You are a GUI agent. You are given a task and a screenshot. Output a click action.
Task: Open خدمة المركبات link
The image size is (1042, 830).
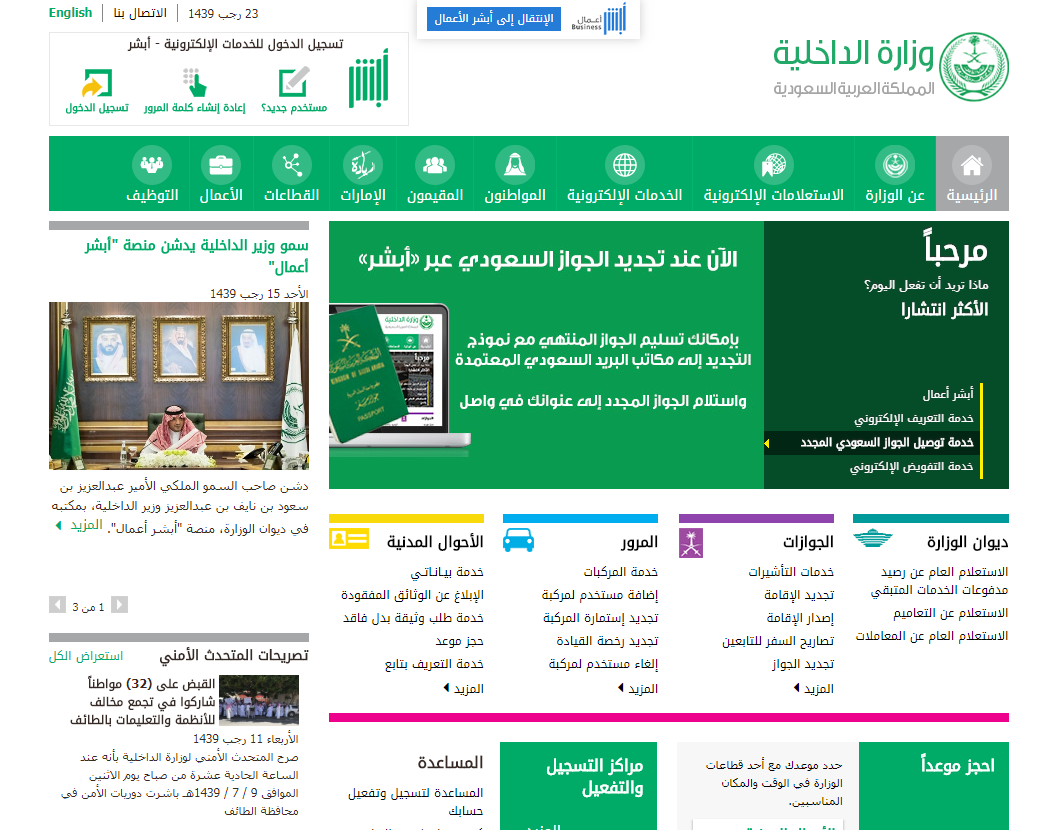[621, 572]
